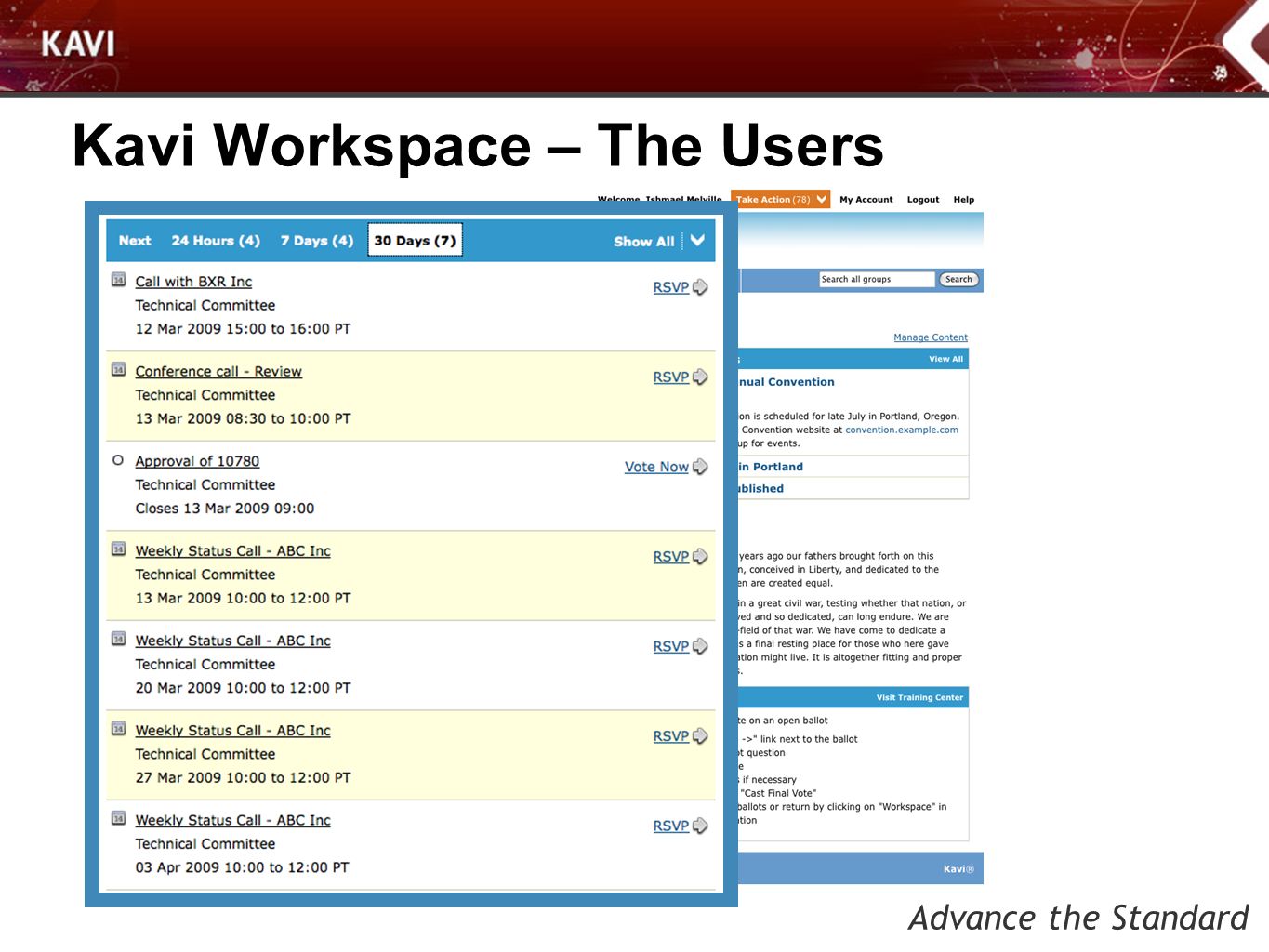Open Weekly Status Call on 13 Mar 2009

click(233, 551)
